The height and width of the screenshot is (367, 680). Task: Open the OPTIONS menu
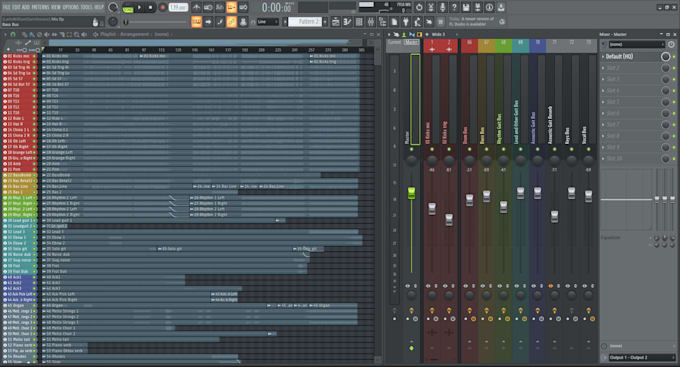71,7
